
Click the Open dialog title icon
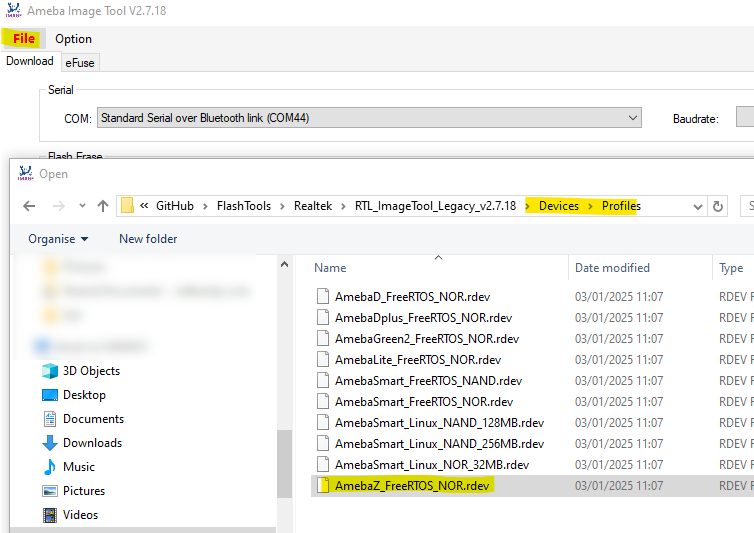[x=25, y=173]
